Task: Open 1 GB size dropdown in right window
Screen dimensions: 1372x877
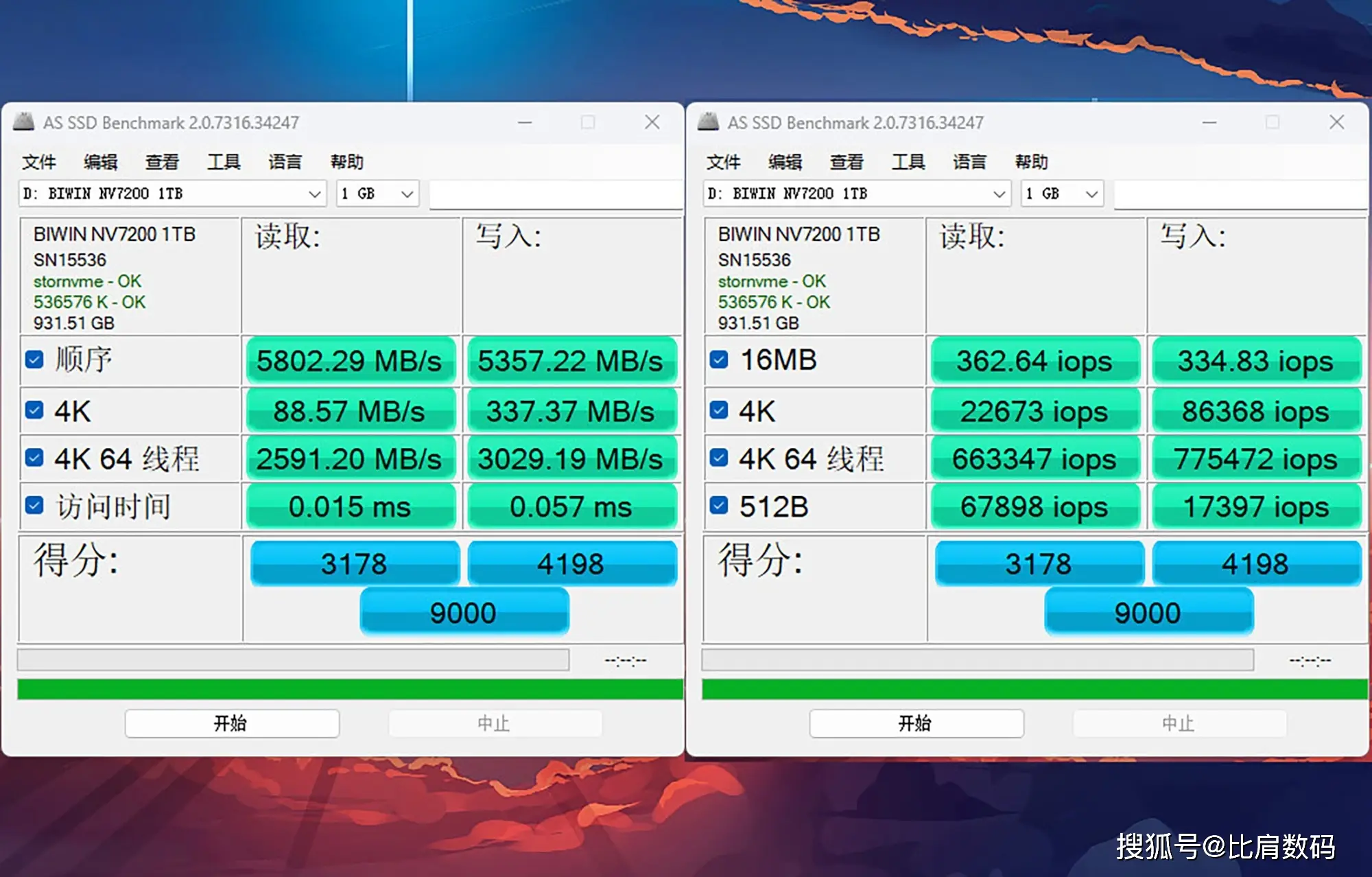Action: point(1063,194)
